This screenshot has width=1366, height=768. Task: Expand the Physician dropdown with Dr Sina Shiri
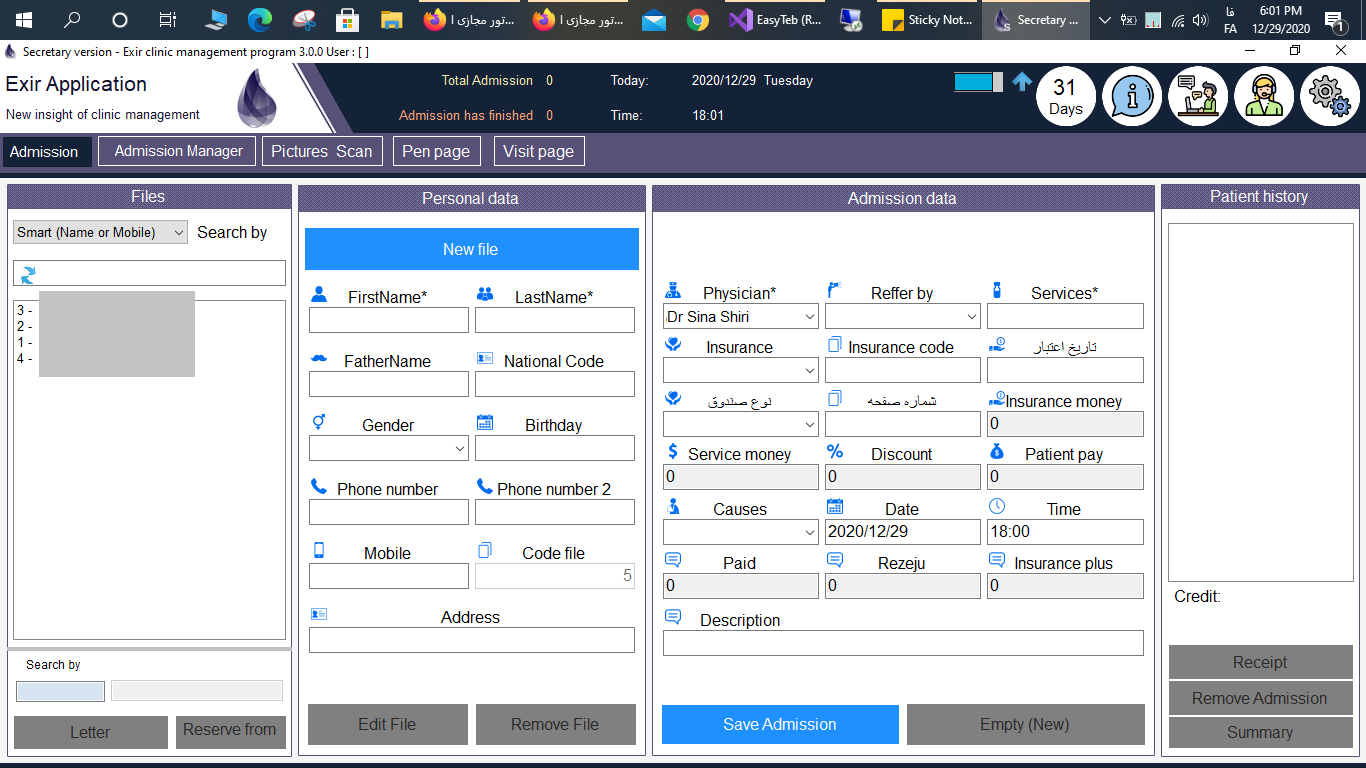click(741, 316)
